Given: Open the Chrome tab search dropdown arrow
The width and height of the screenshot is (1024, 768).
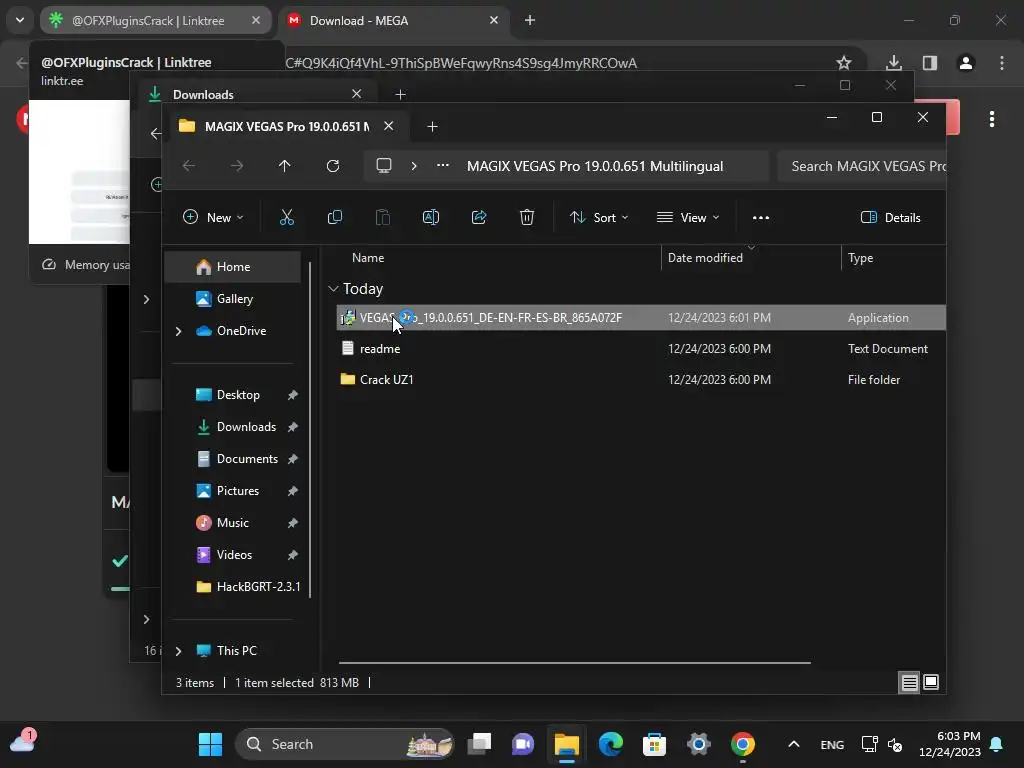Looking at the screenshot, I should click(x=20, y=20).
